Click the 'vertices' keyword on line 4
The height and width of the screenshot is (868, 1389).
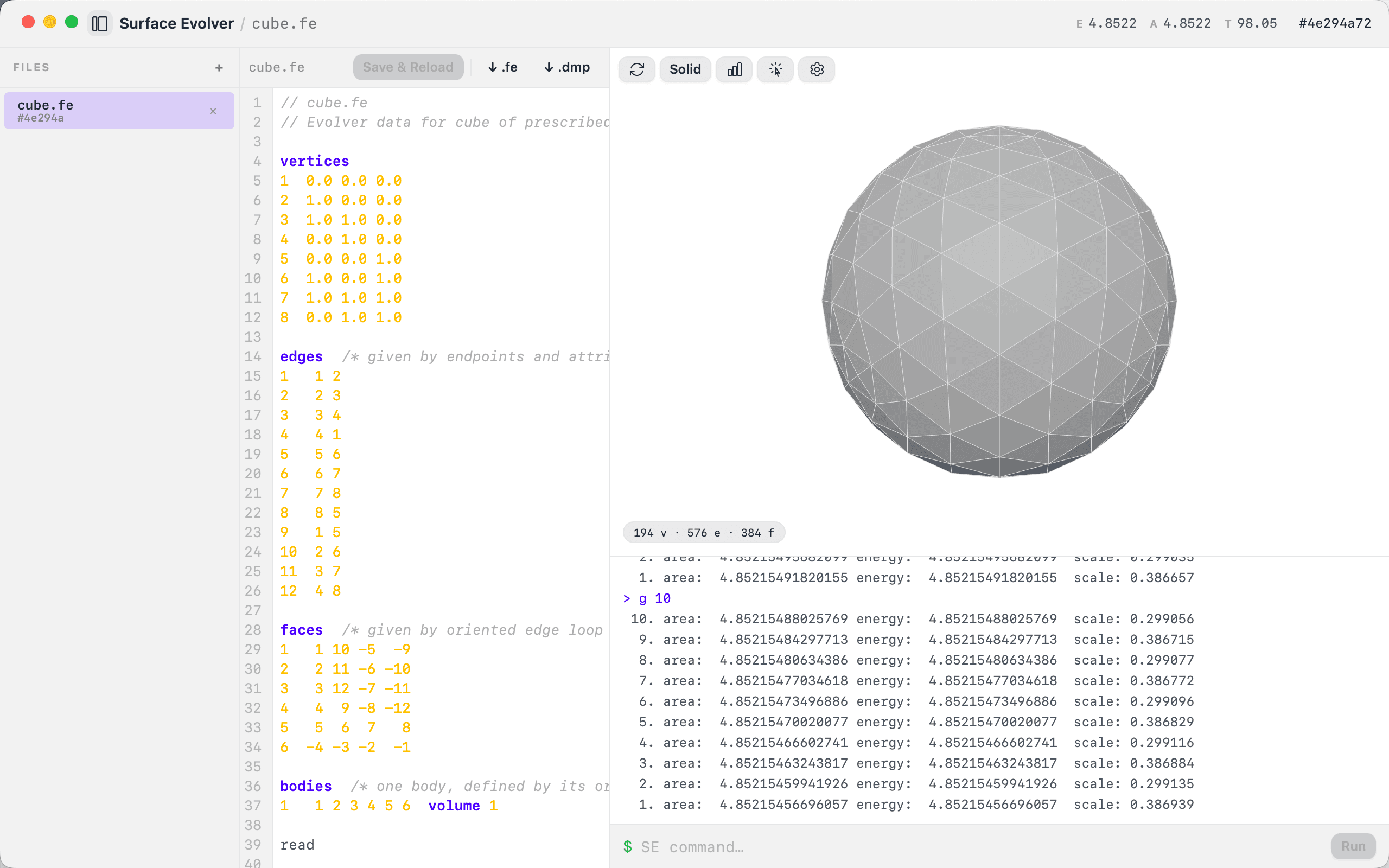click(315, 161)
